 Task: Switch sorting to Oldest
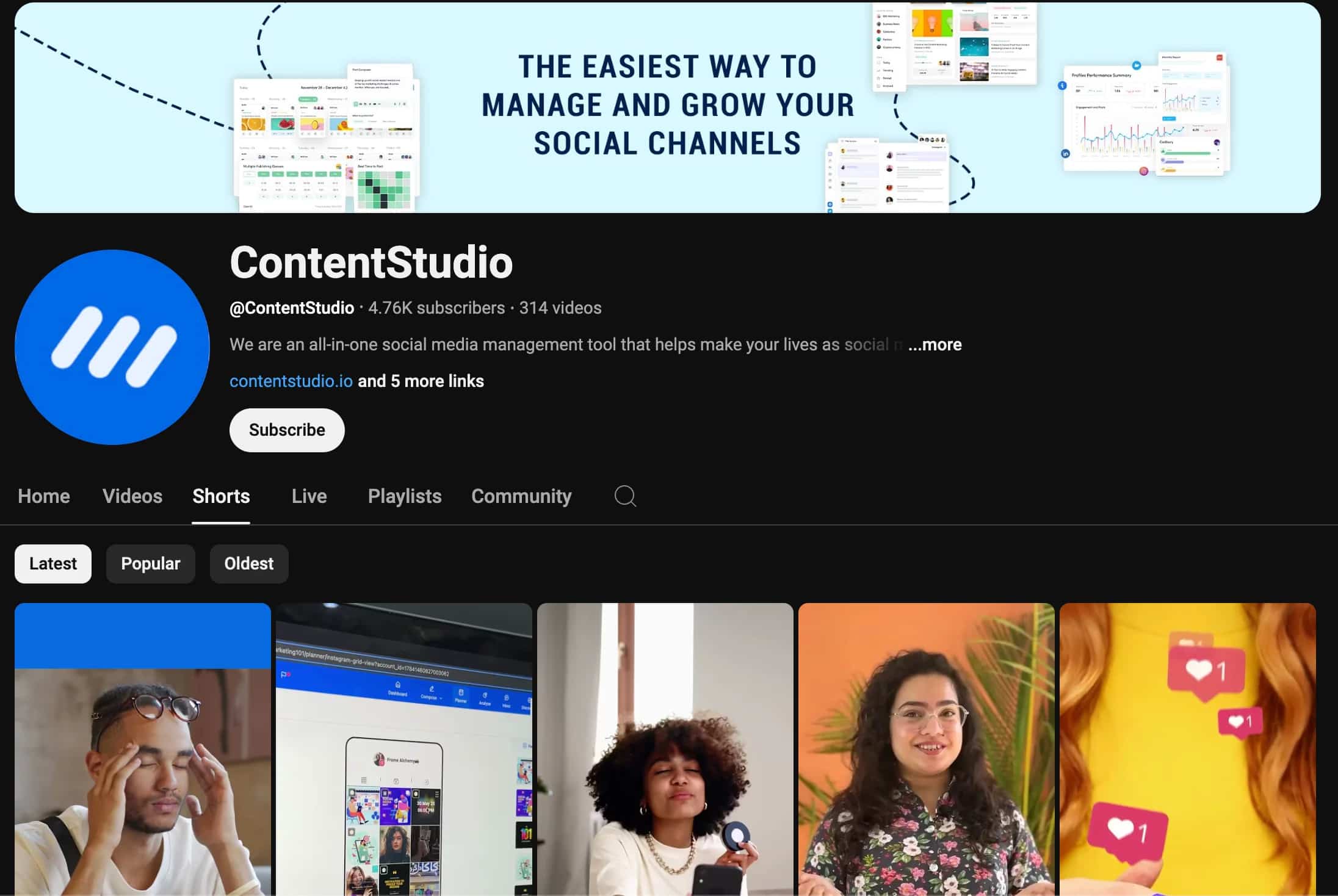pos(248,563)
